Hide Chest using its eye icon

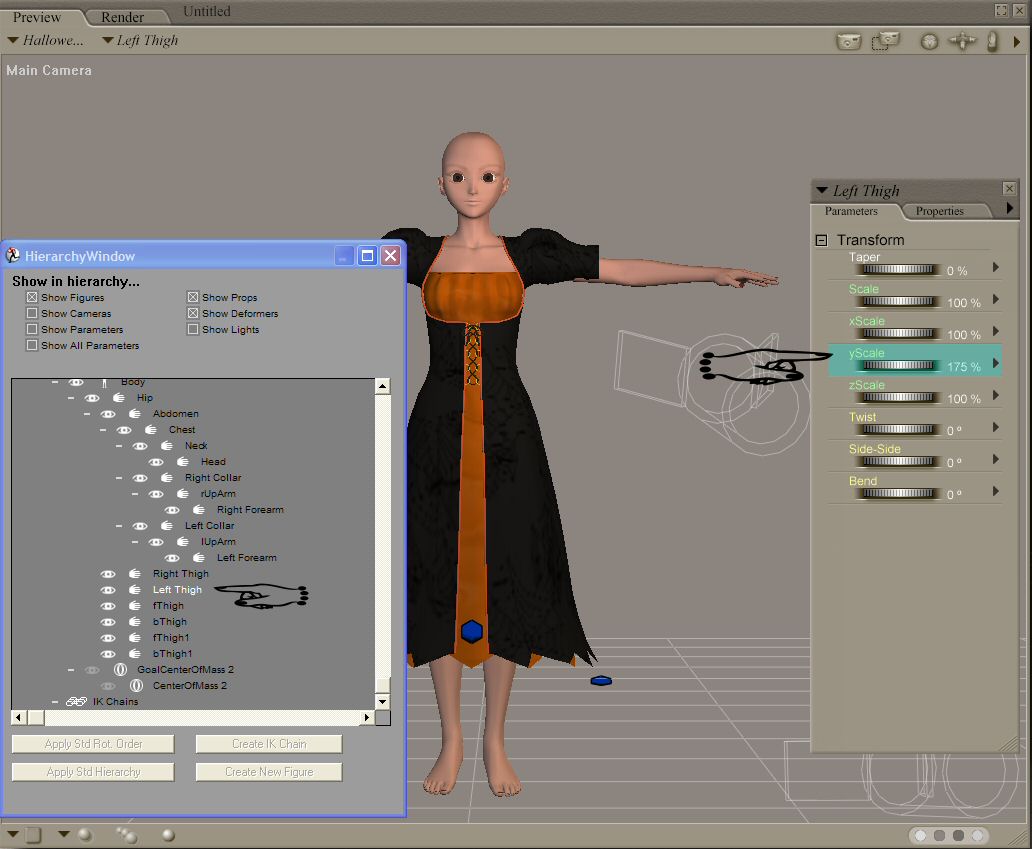coord(124,430)
